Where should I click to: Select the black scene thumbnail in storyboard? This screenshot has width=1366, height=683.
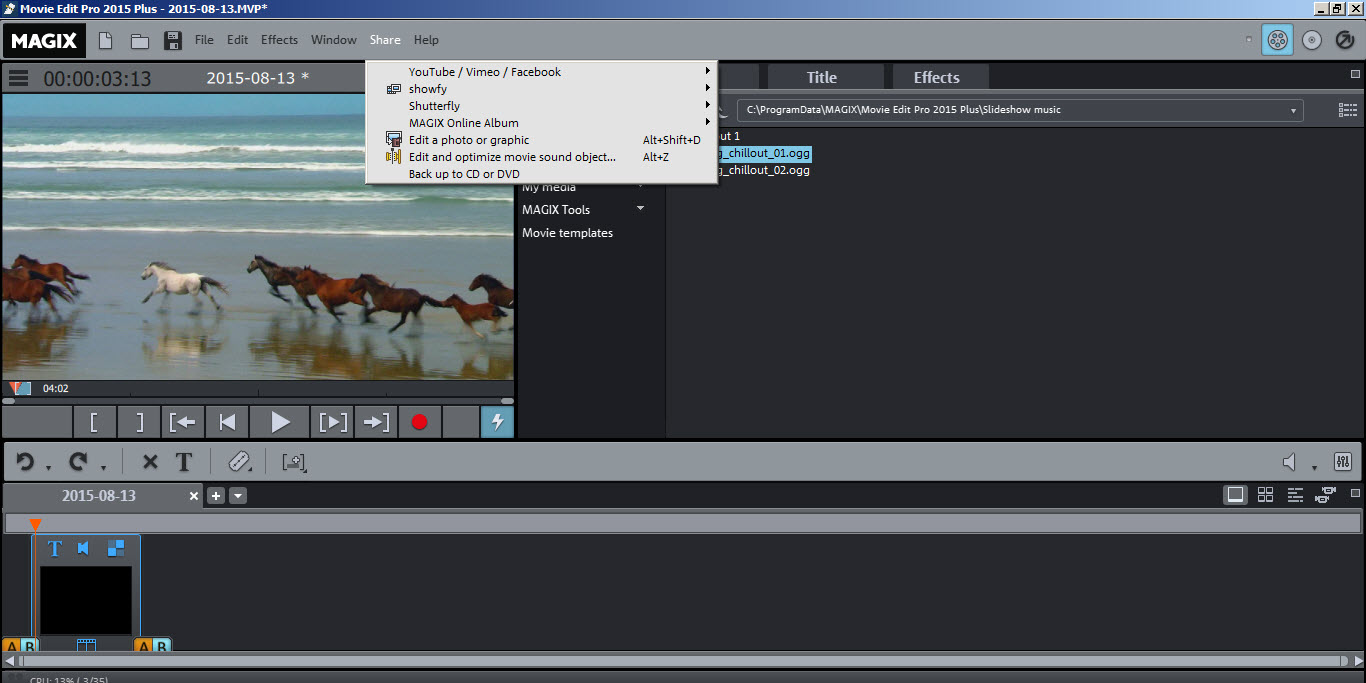86,600
